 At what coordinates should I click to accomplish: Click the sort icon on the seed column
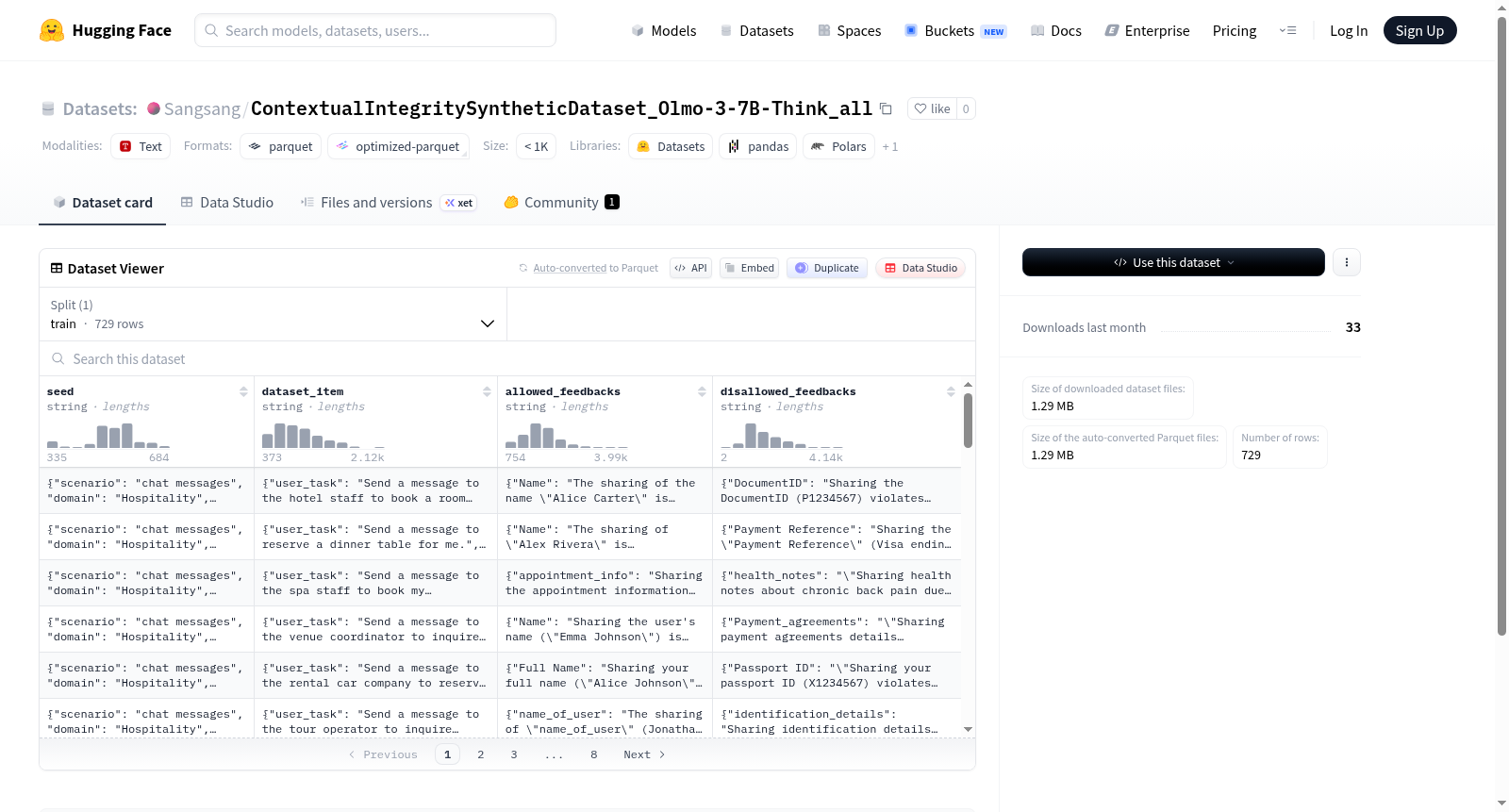pos(243,391)
